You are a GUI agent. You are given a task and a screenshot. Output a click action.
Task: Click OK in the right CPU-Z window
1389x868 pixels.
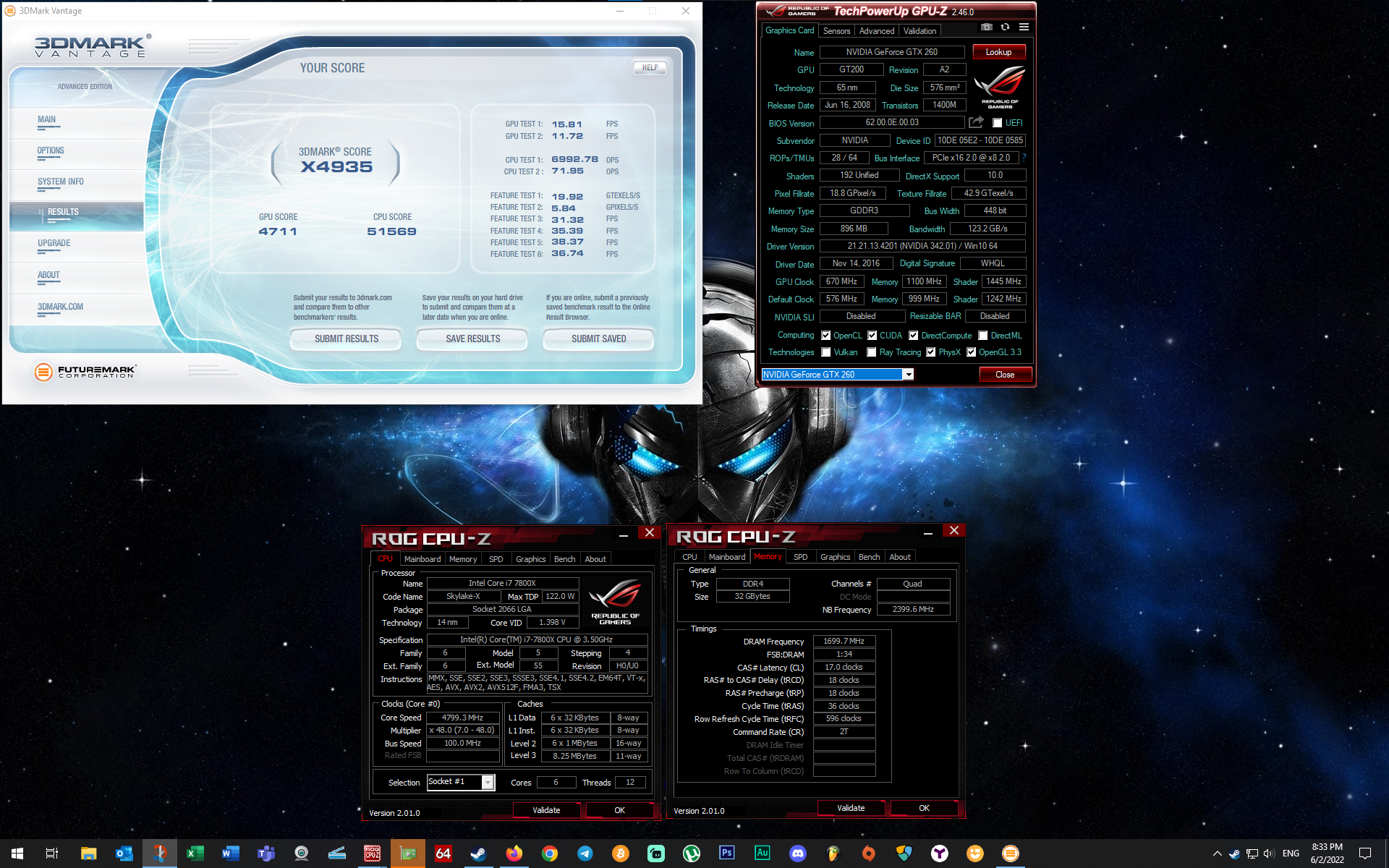(924, 808)
